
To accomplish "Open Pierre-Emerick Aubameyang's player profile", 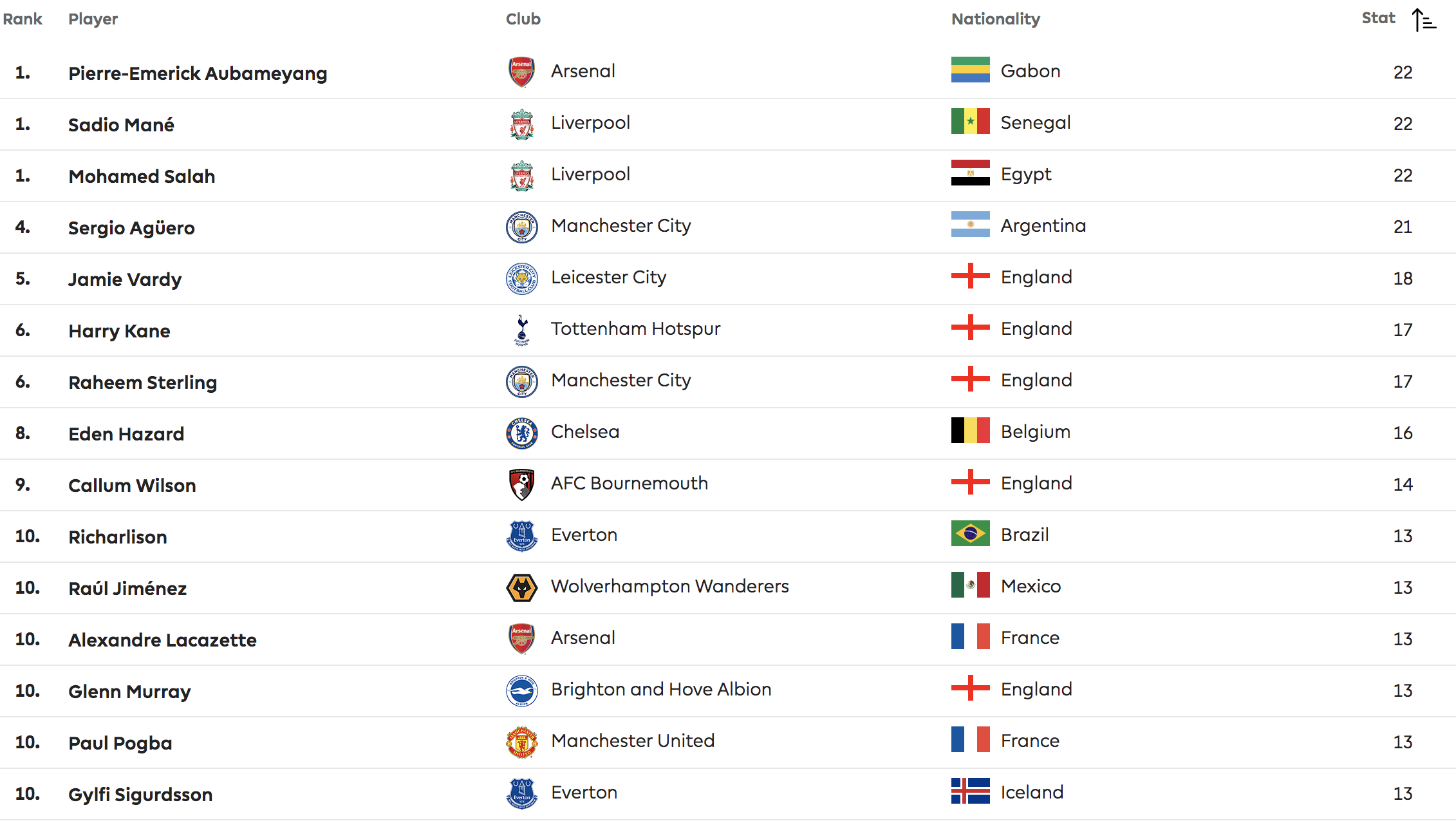I will pyautogui.click(x=198, y=73).
